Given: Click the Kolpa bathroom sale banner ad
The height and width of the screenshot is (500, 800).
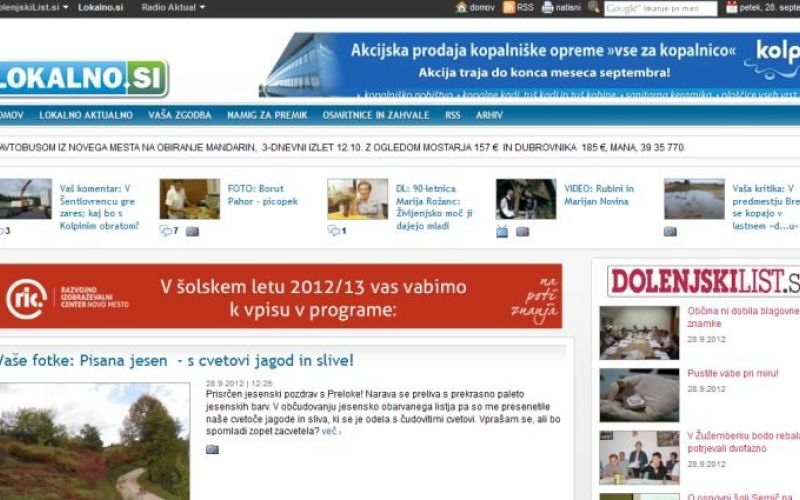Looking at the screenshot, I should (x=529, y=65).
